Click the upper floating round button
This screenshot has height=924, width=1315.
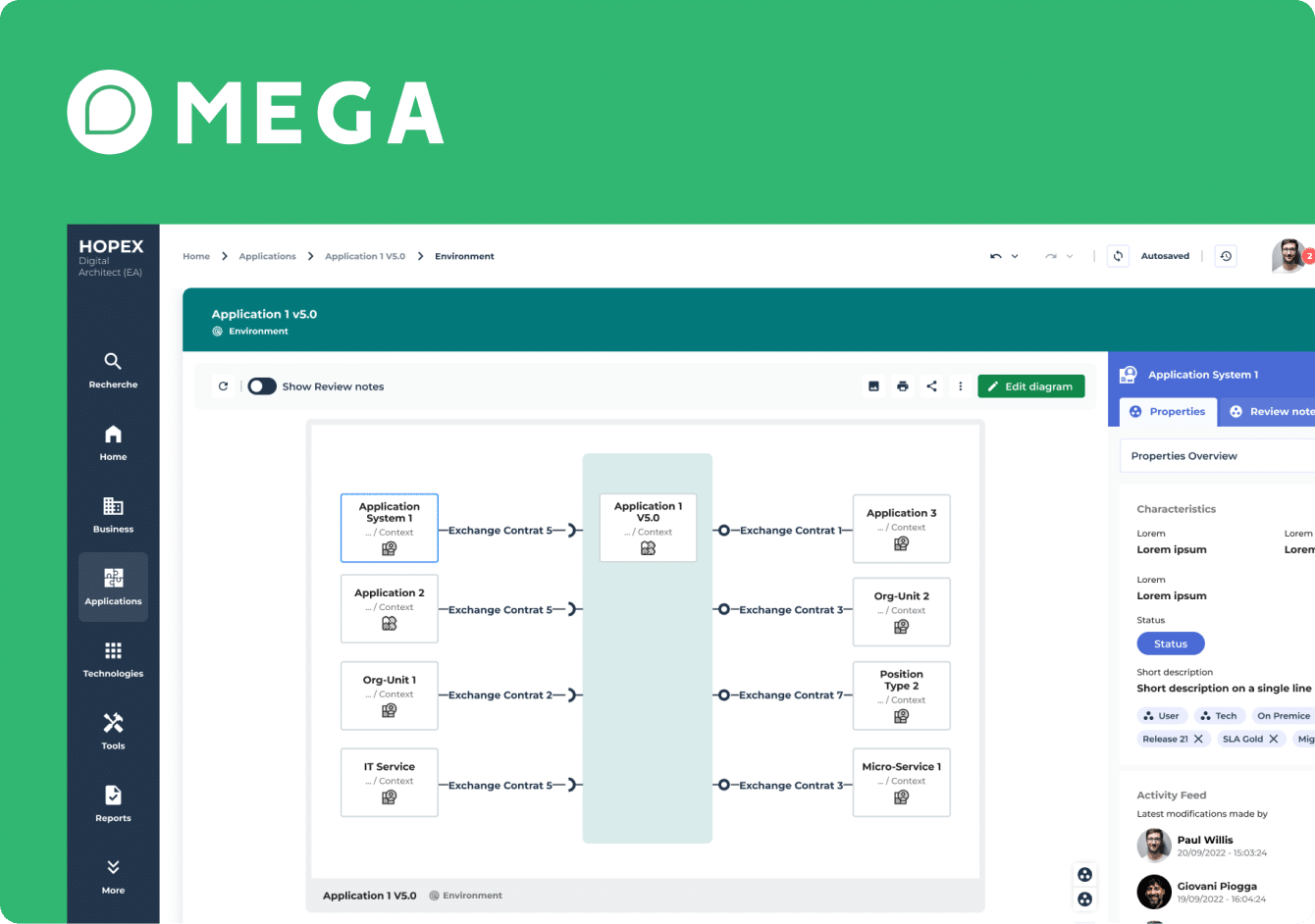tap(1084, 875)
